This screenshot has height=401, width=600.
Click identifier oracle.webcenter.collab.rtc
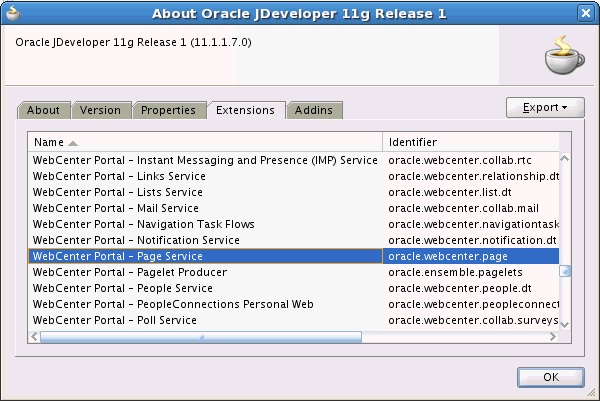[460, 160]
